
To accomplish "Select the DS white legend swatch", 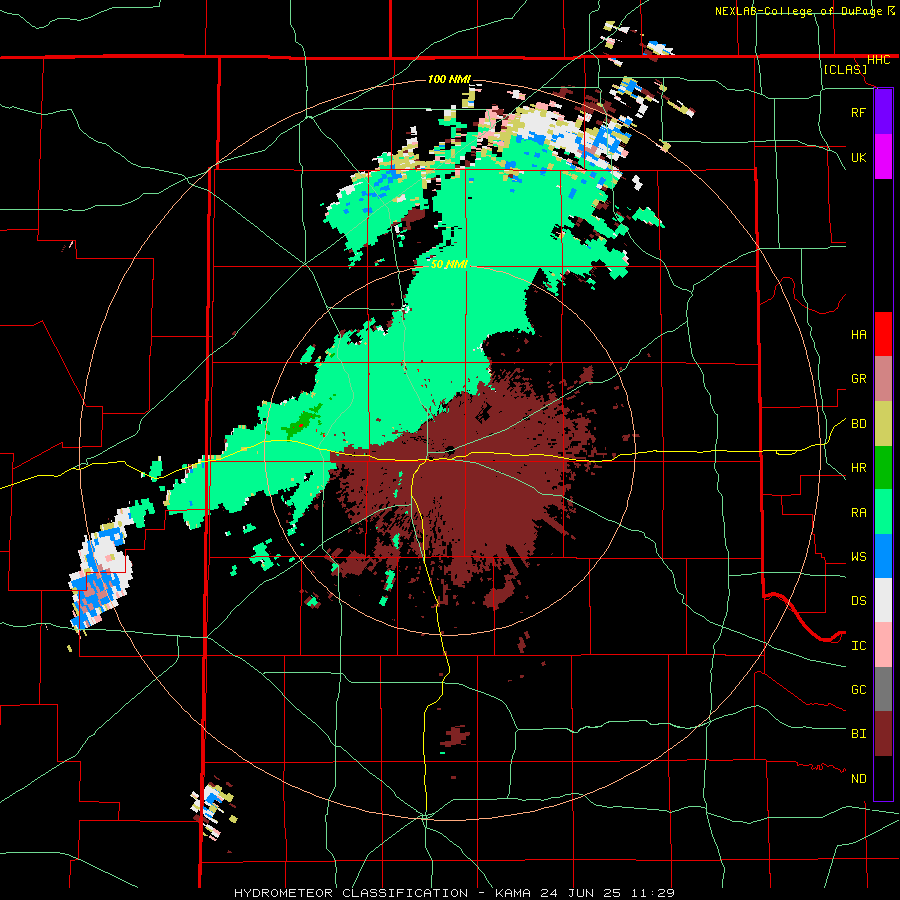I will coord(883,600).
